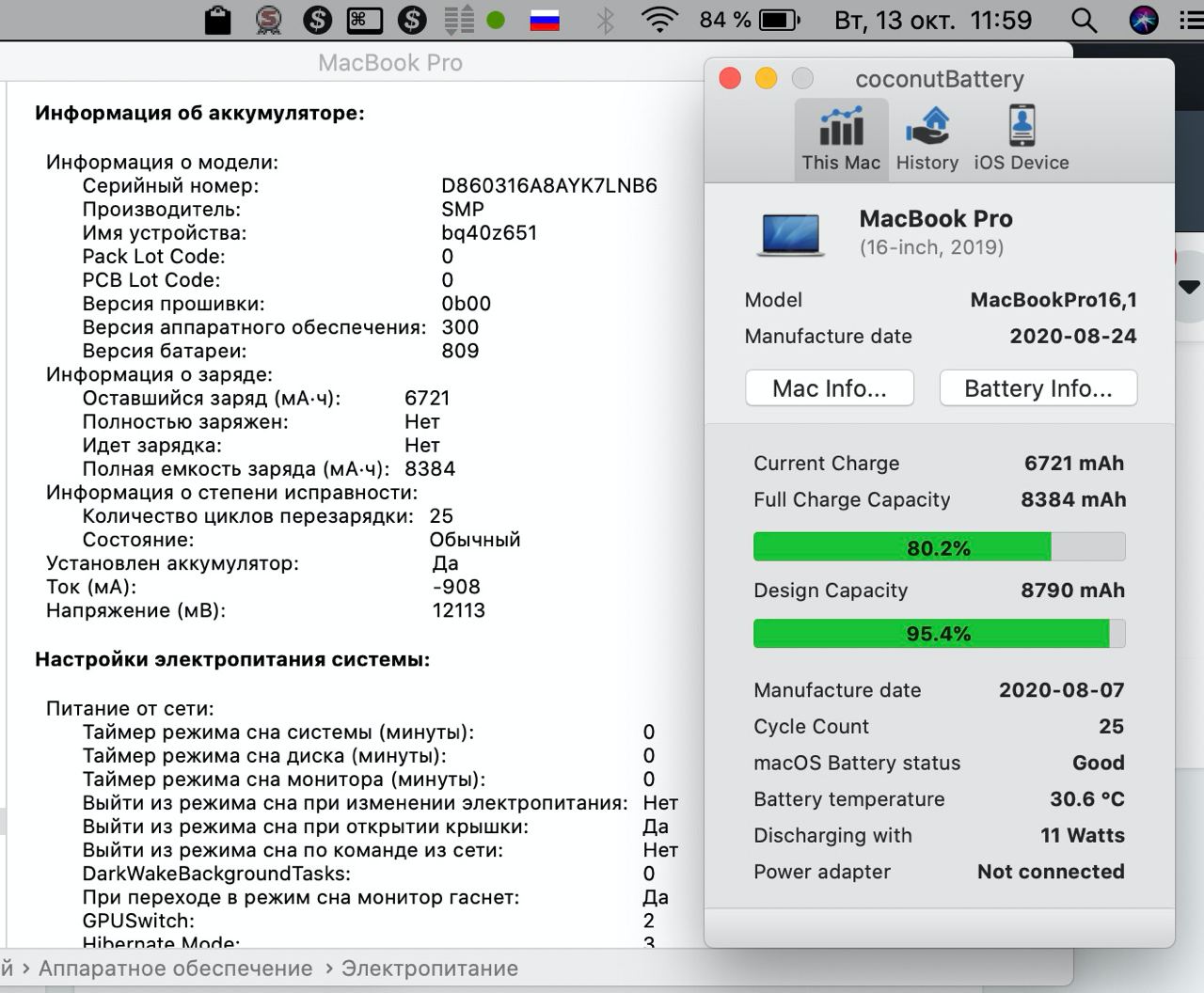Click the Настройки электропитания системы heading

click(x=232, y=659)
